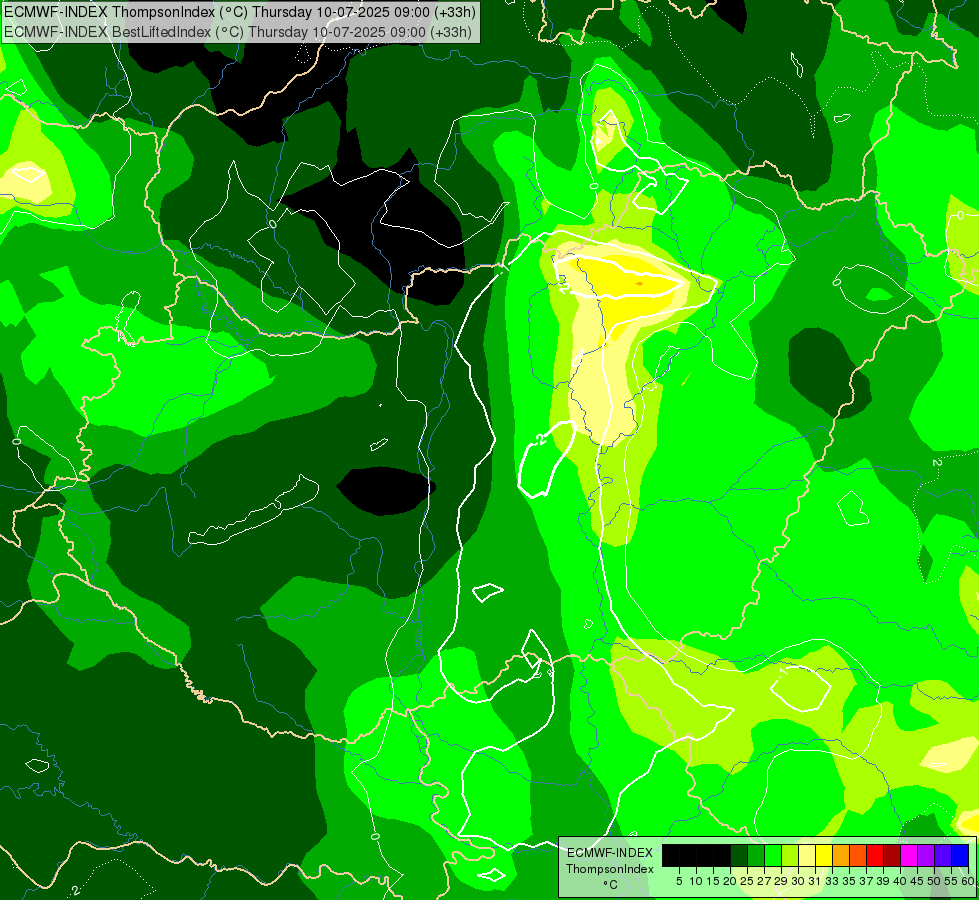Click the legend scale label "29"

781,881
